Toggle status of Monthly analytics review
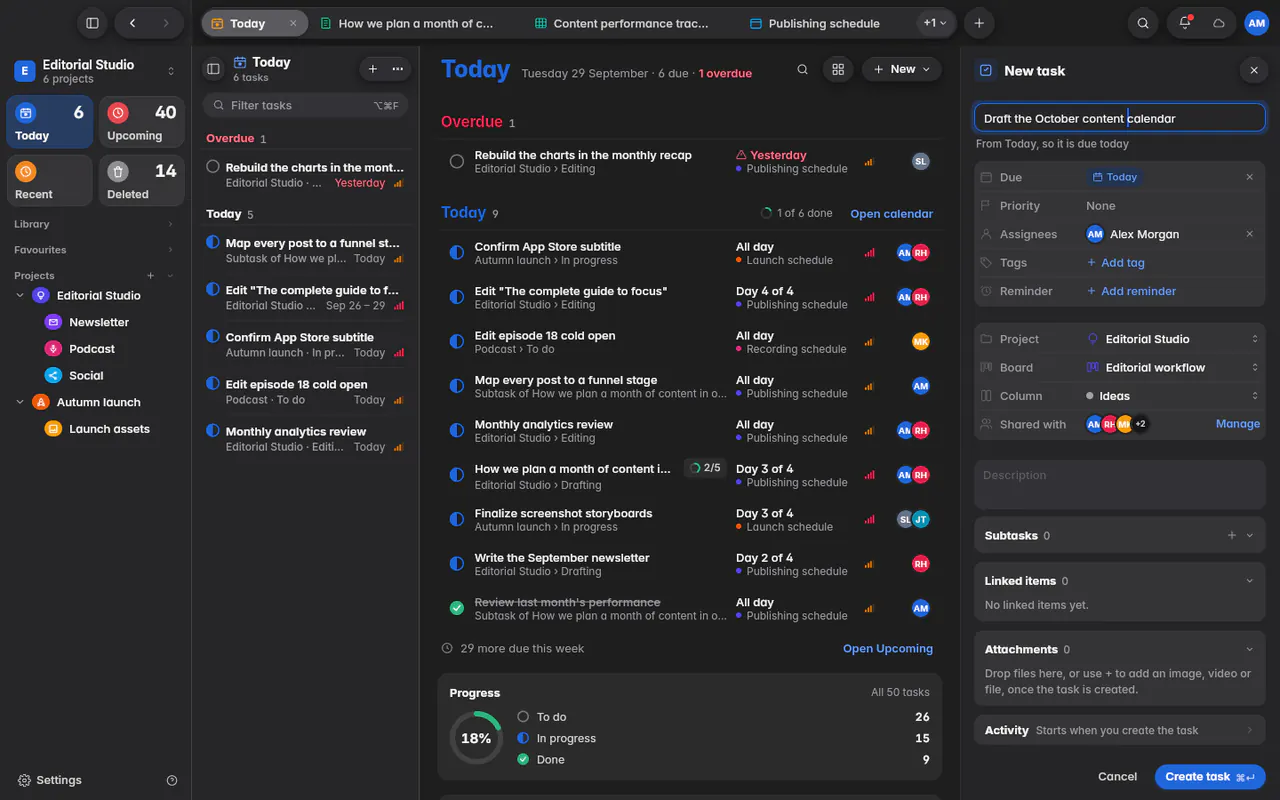This screenshot has width=1280, height=800. click(457, 431)
